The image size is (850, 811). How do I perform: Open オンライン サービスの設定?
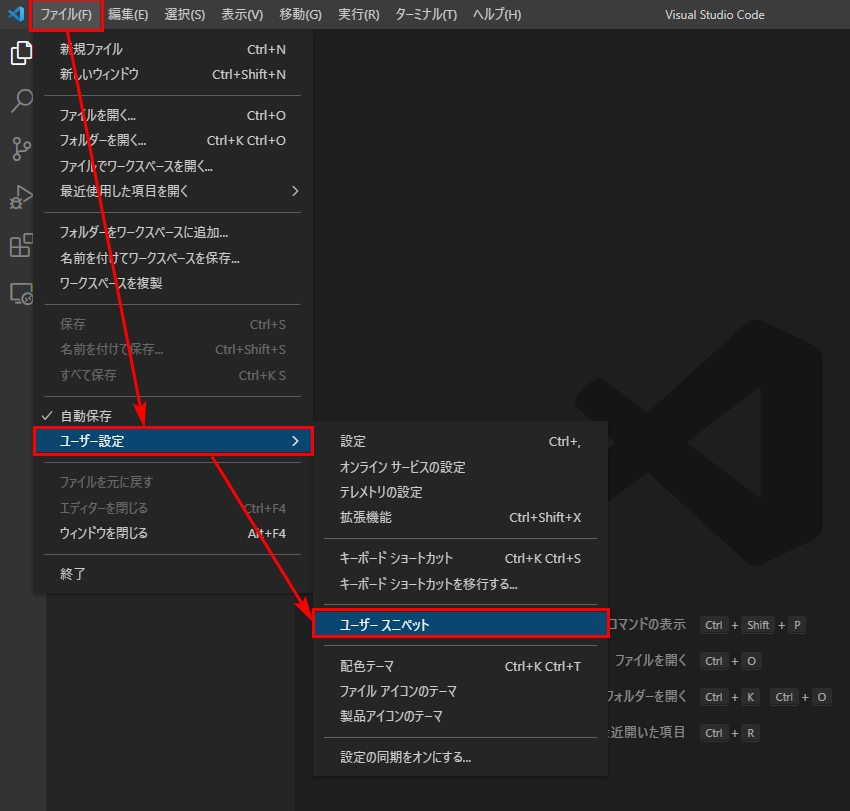point(460,467)
